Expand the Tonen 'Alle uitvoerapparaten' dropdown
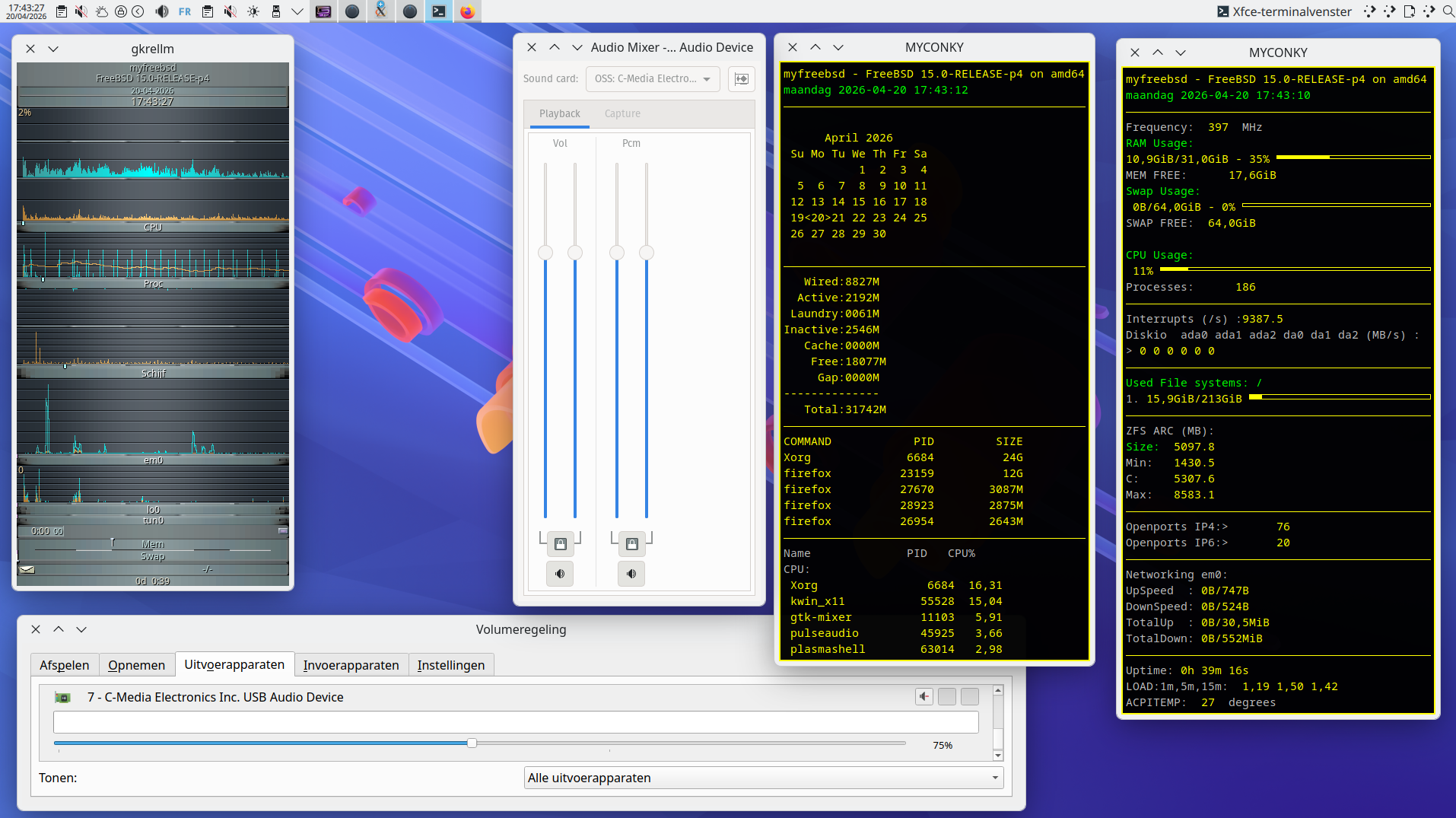The height and width of the screenshot is (818, 1456). (x=763, y=778)
